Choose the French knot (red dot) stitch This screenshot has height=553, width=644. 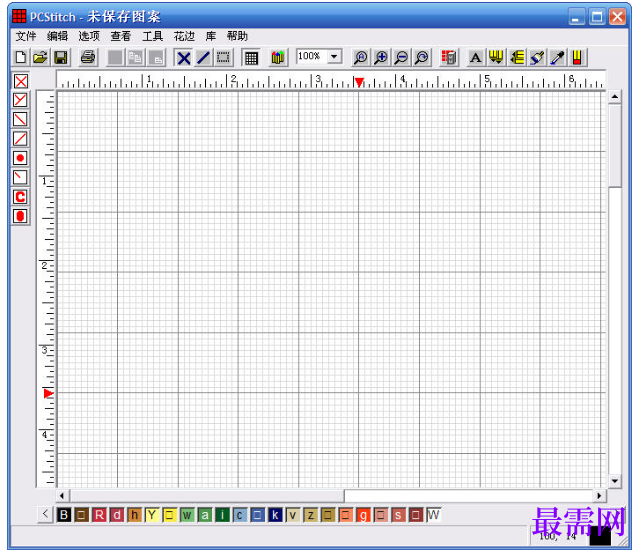[x=21, y=158]
